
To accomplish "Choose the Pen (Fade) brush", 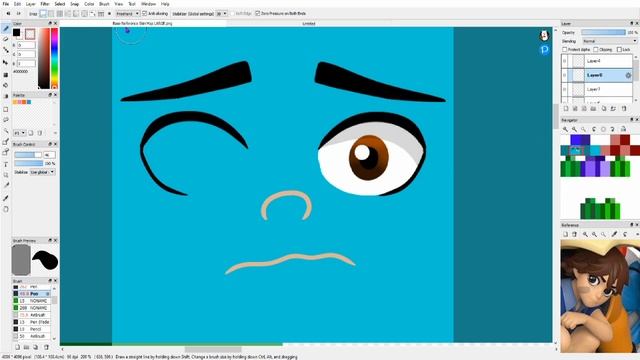I will click(31, 322).
